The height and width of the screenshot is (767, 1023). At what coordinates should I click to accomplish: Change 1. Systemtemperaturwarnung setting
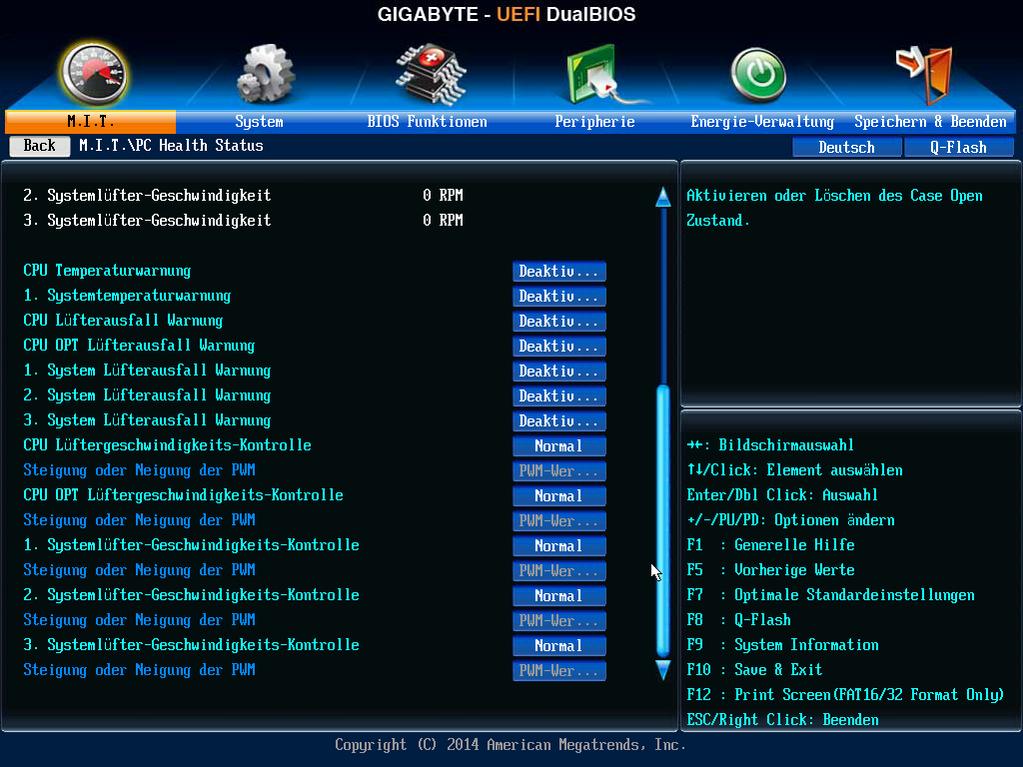(x=559, y=296)
